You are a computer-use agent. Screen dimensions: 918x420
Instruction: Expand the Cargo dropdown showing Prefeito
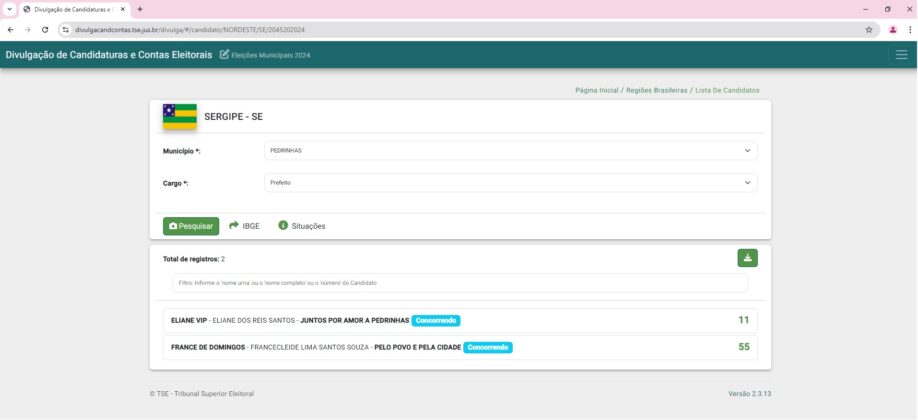(x=511, y=183)
